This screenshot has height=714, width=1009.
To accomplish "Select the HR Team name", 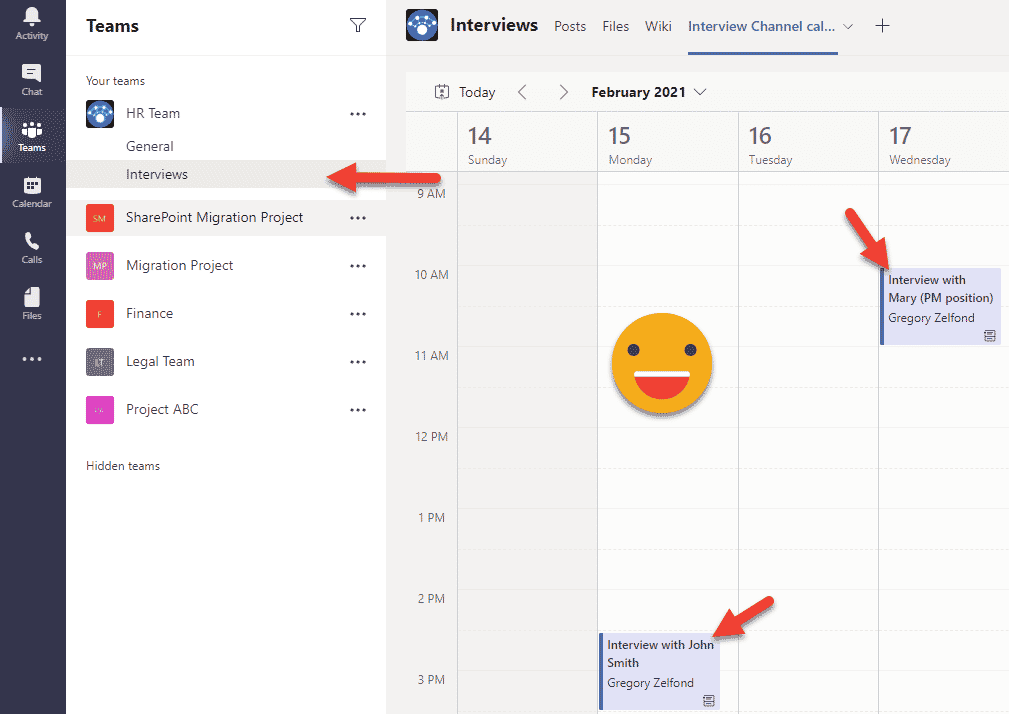I will (153, 113).
